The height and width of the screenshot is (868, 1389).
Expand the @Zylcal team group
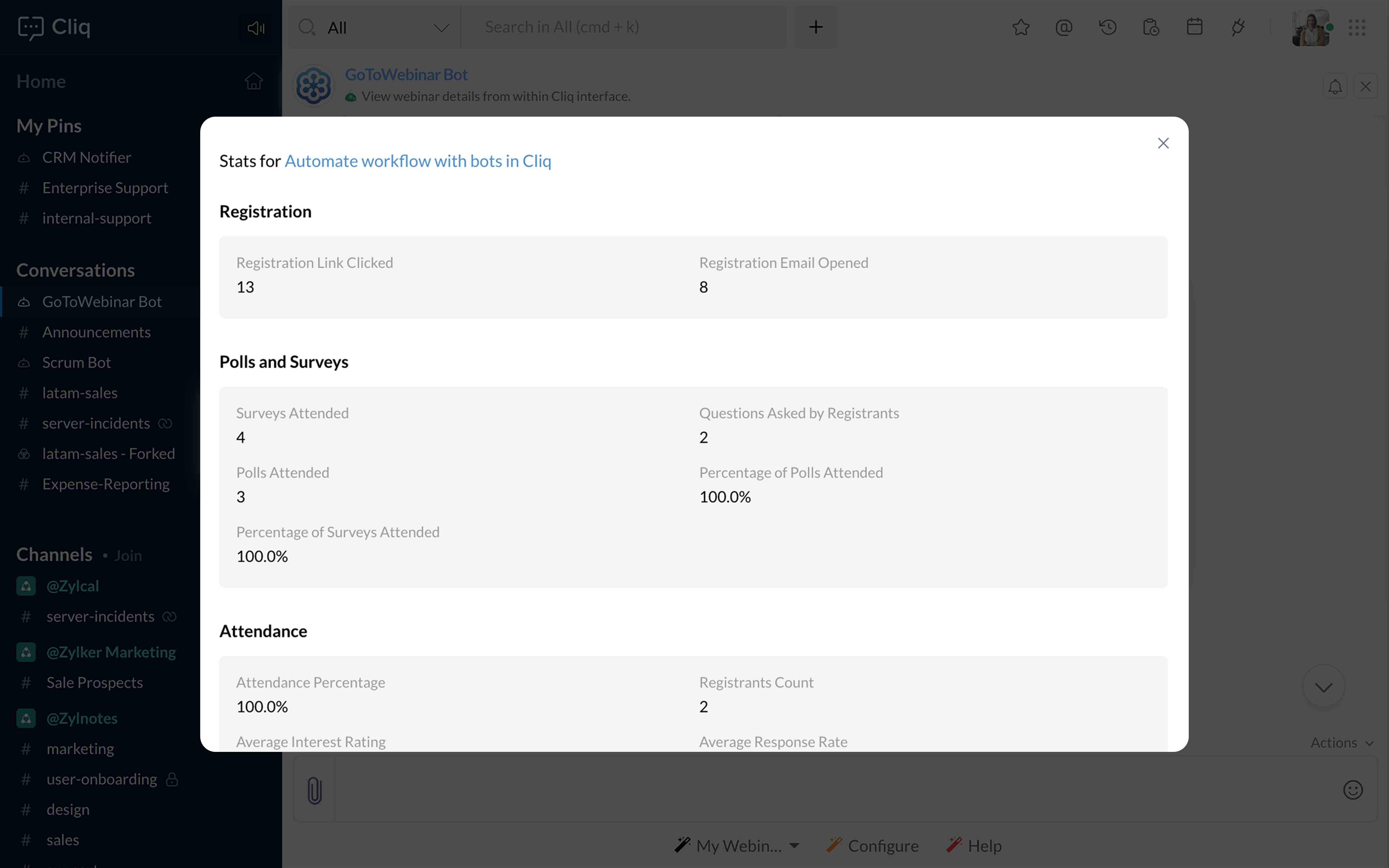(73, 586)
